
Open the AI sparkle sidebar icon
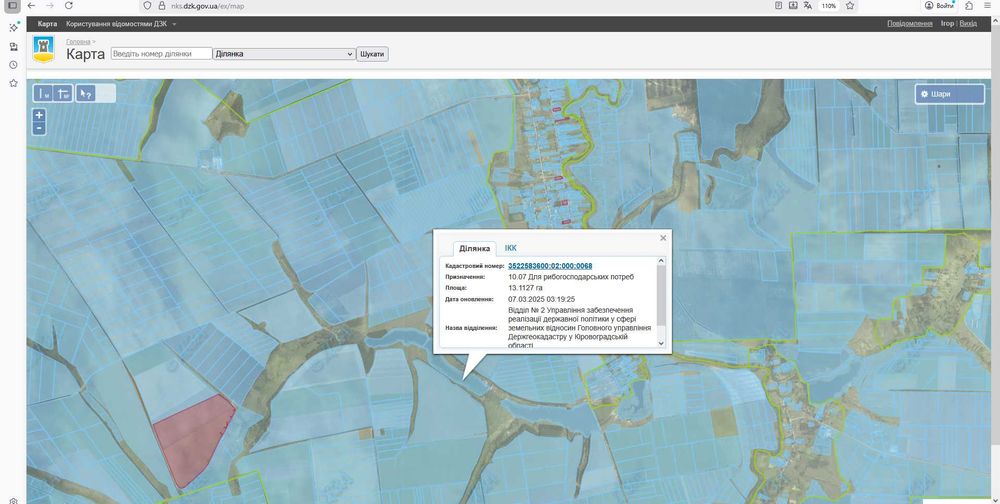click(13, 27)
